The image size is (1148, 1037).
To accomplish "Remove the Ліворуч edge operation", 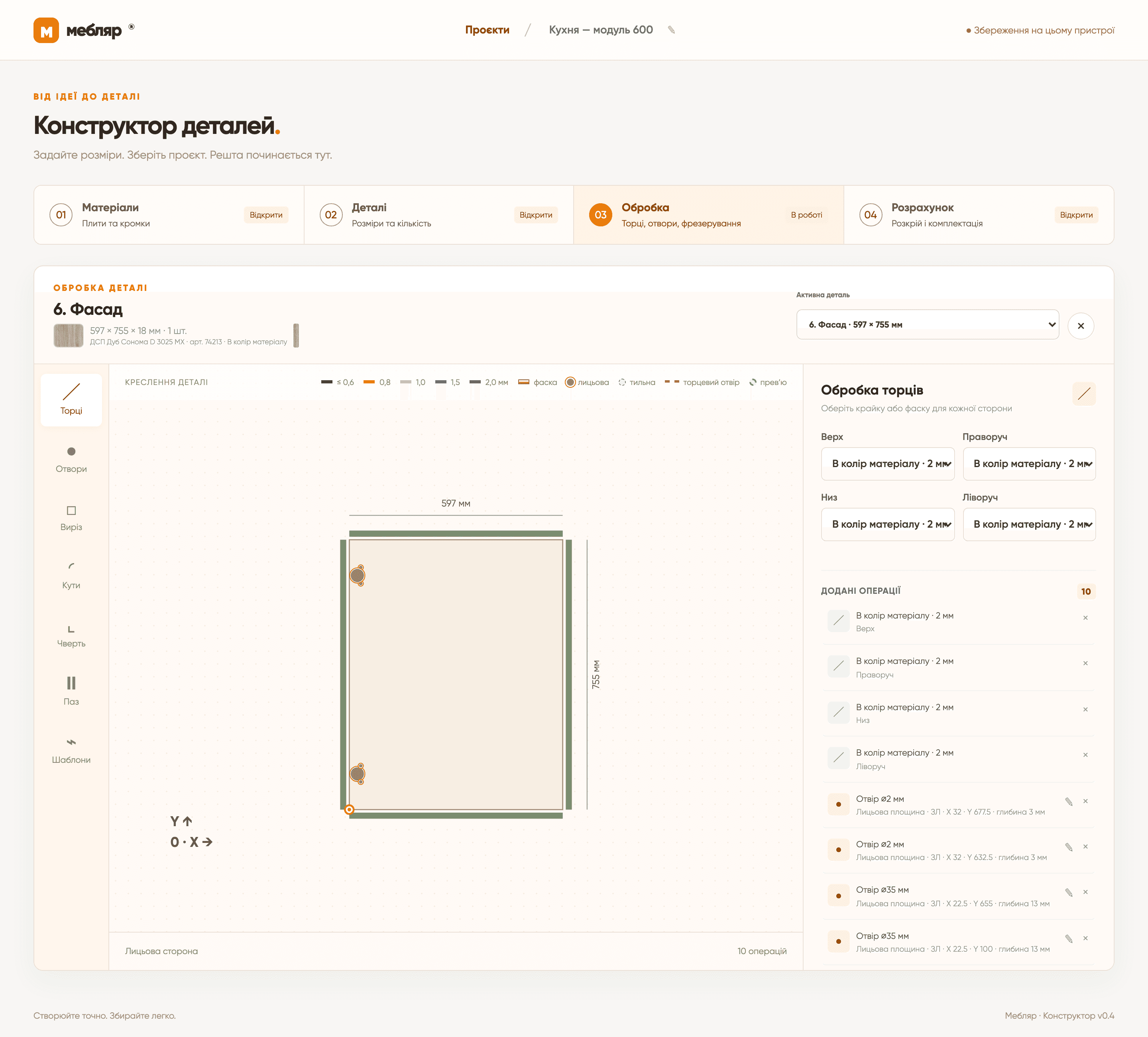I will (x=1085, y=755).
